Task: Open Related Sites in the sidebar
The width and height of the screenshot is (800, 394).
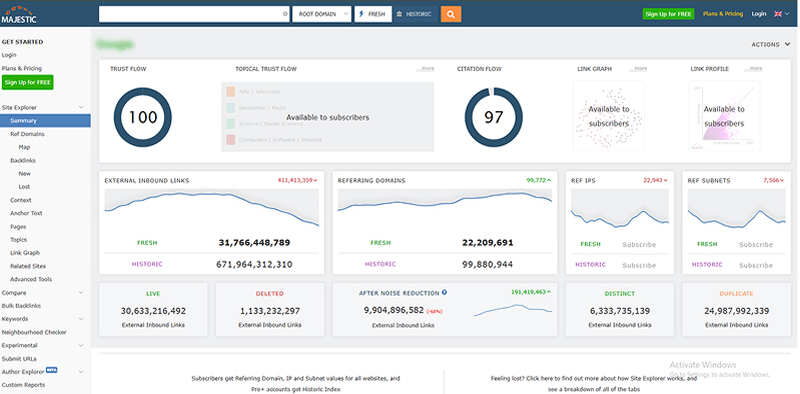Action: 28,266
